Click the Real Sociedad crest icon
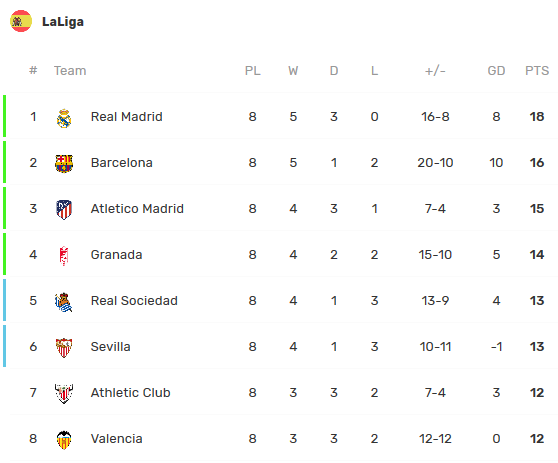The image size is (558, 463). pos(64,302)
